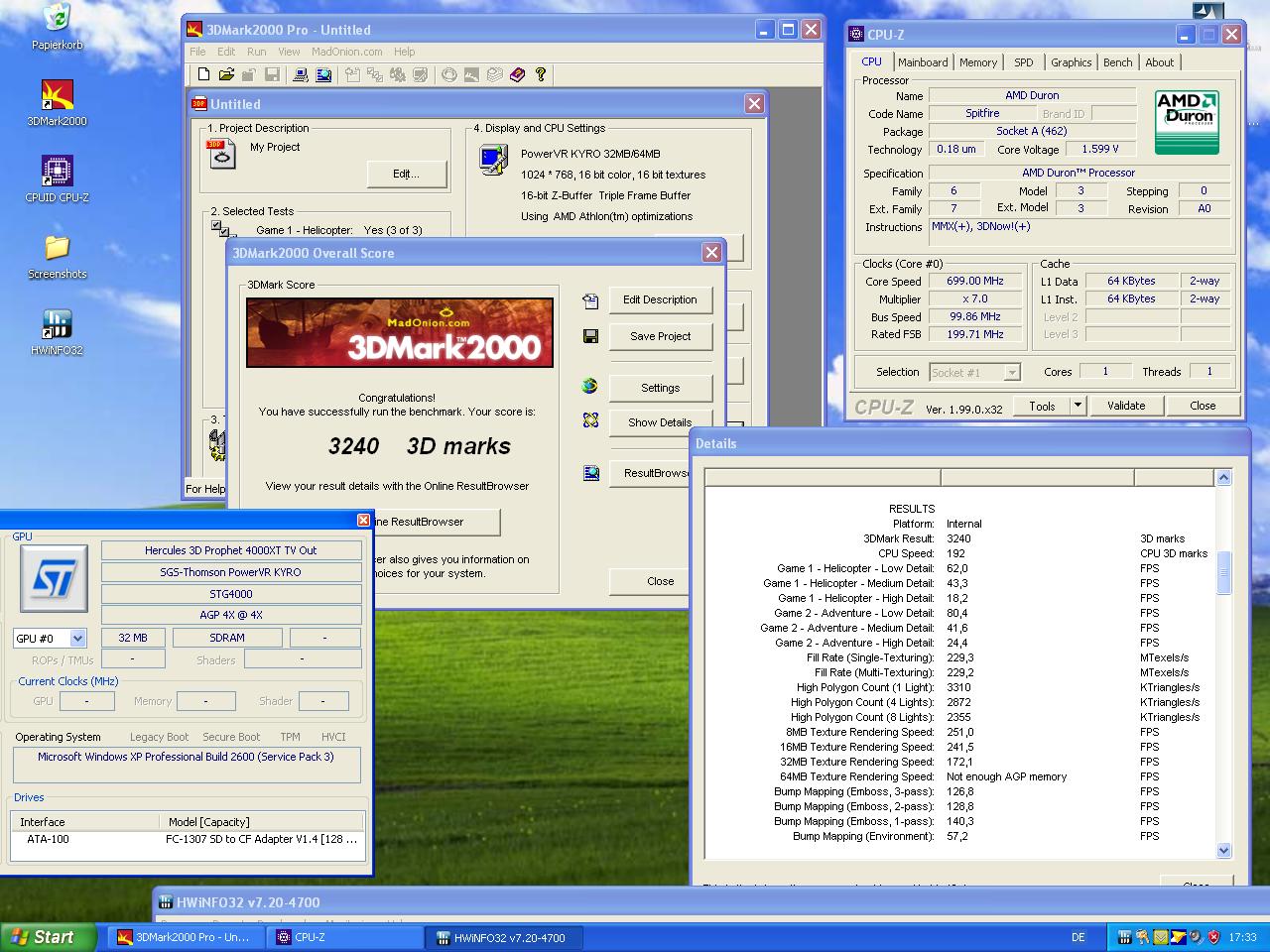Click HWiNFO tray icon in system tray
The image size is (1270, 952).
[x=1124, y=937]
